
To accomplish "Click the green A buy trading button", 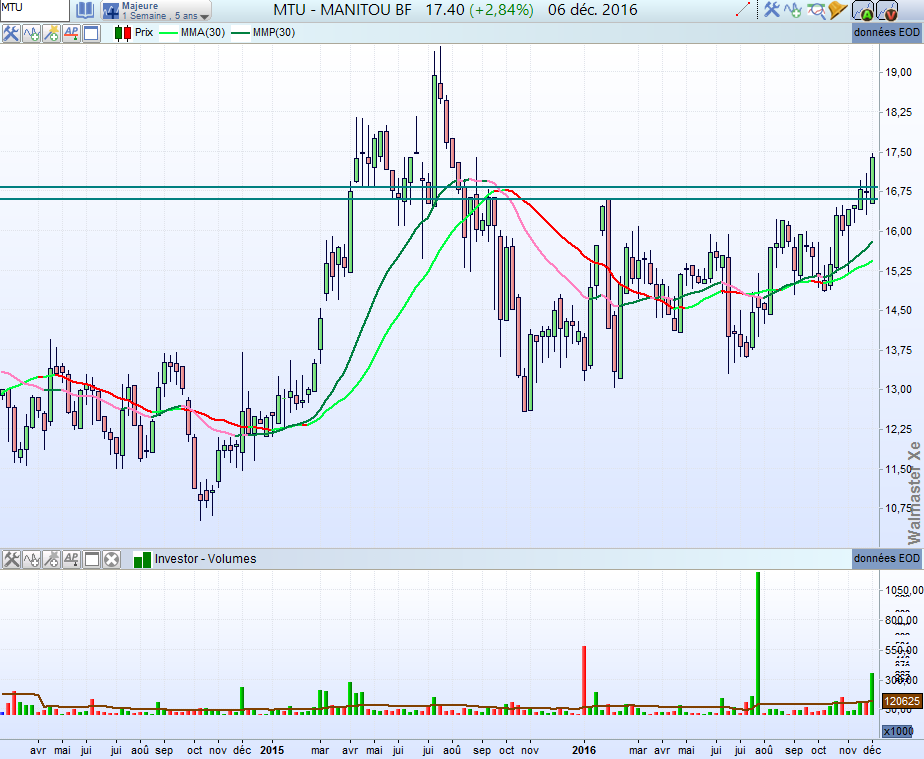I will pyautogui.click(x=864, y=11).
